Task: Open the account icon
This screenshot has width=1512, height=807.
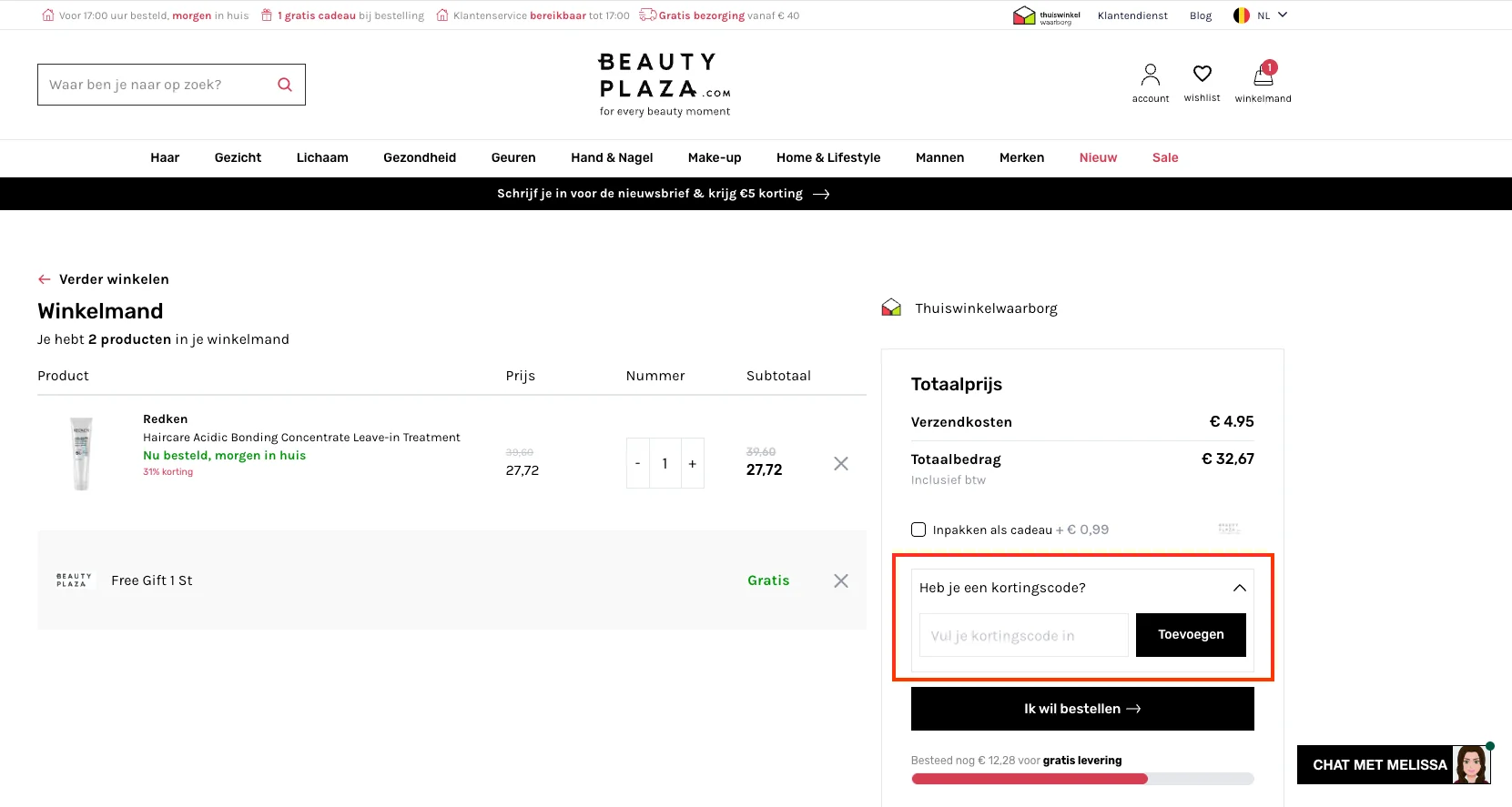Action: click(1151, 75)
